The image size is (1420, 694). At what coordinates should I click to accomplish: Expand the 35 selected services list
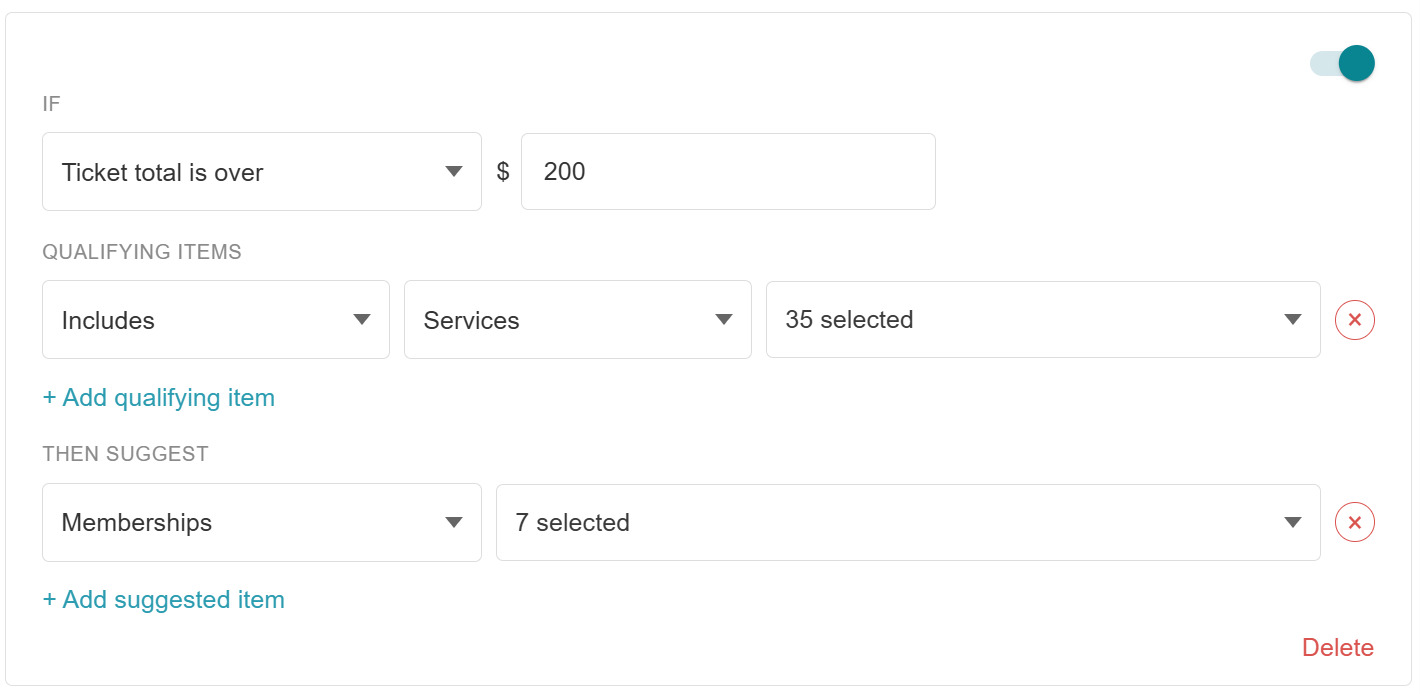1043,320
